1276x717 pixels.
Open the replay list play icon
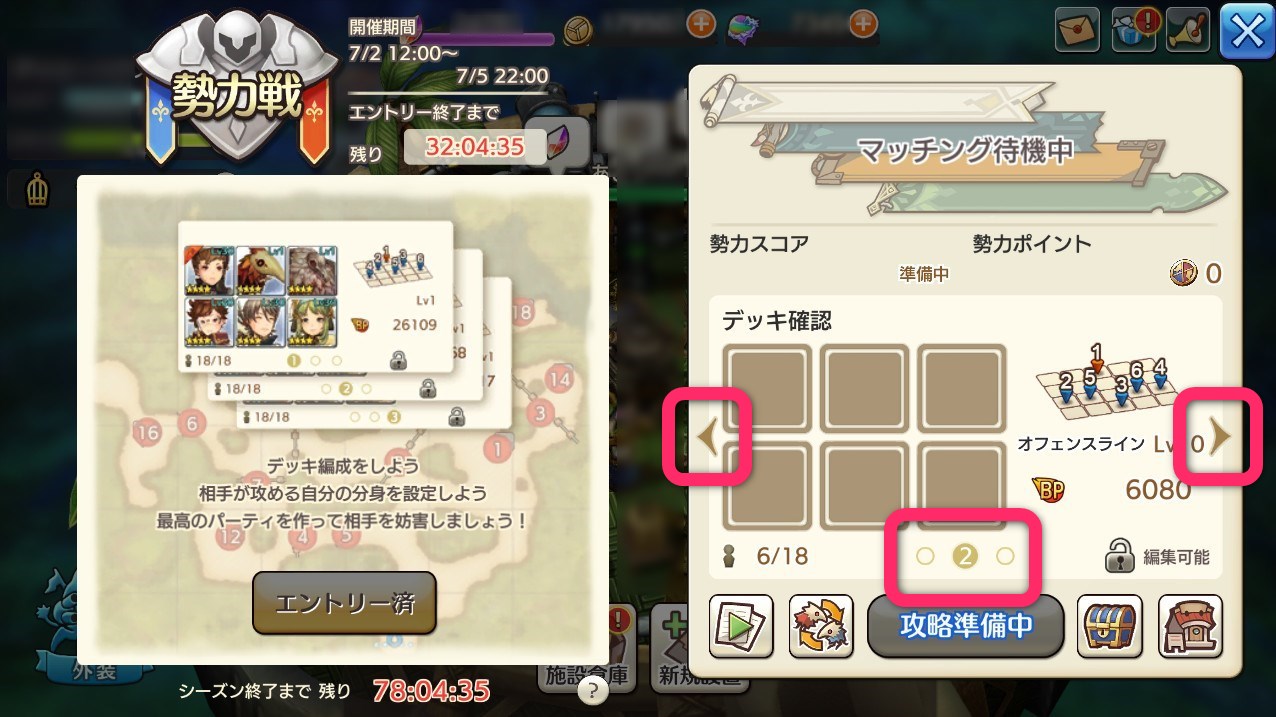click(x=741, y=626)
